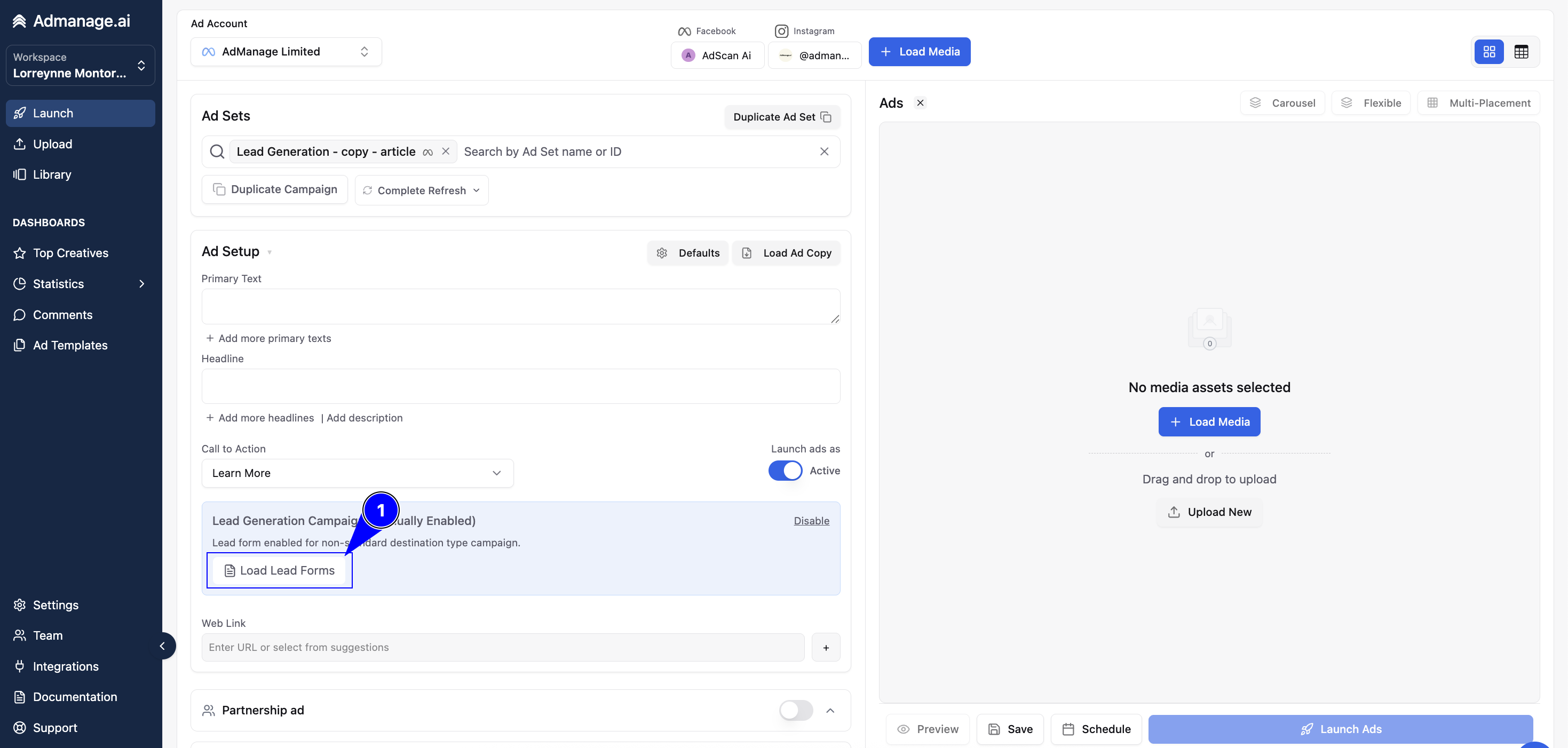Select the Carousel ad format
The height and width of the screenshot is (748, 1568).
point(1282,103)
